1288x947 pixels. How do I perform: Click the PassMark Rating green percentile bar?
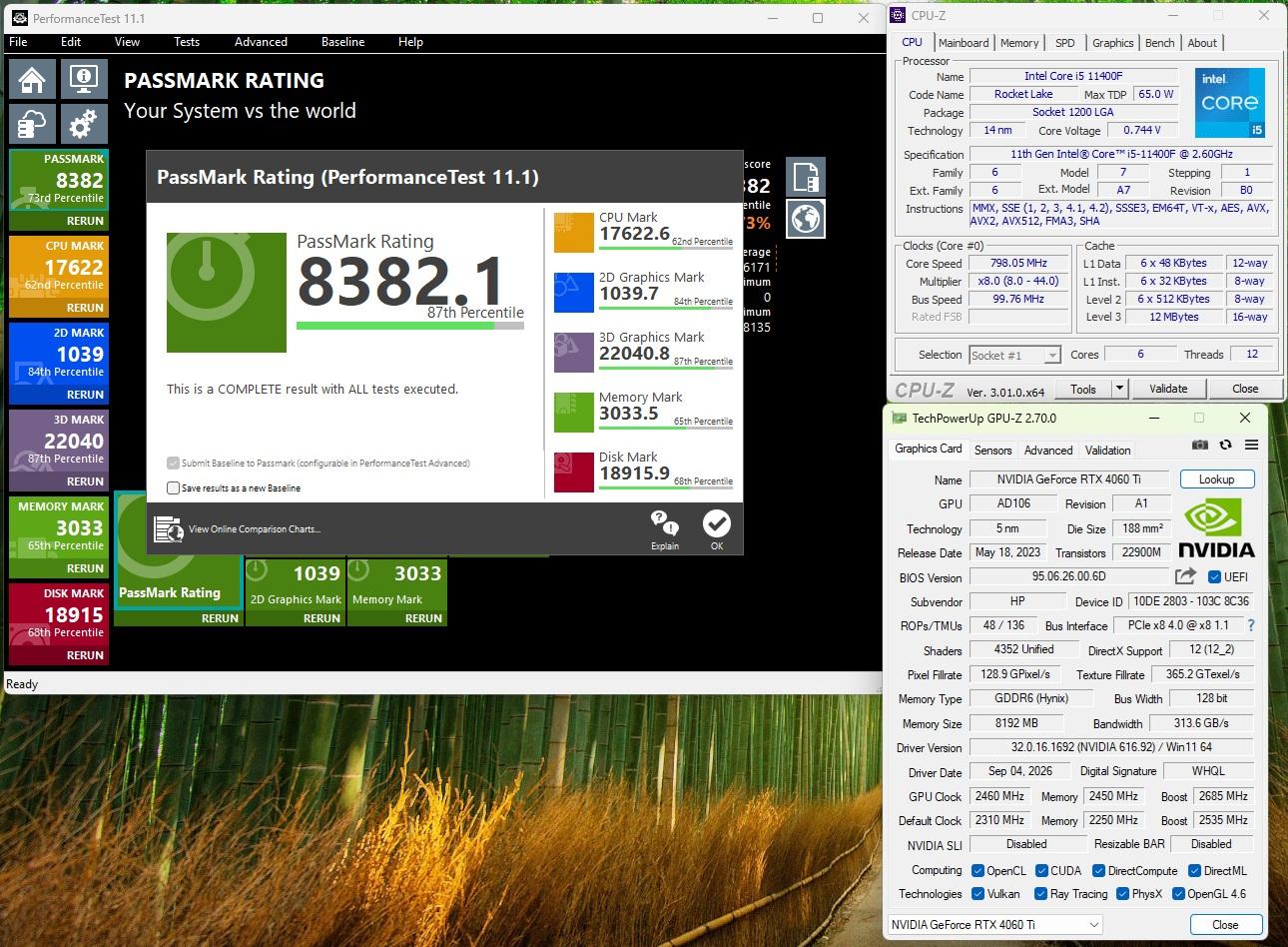click(x=410, y=326)
